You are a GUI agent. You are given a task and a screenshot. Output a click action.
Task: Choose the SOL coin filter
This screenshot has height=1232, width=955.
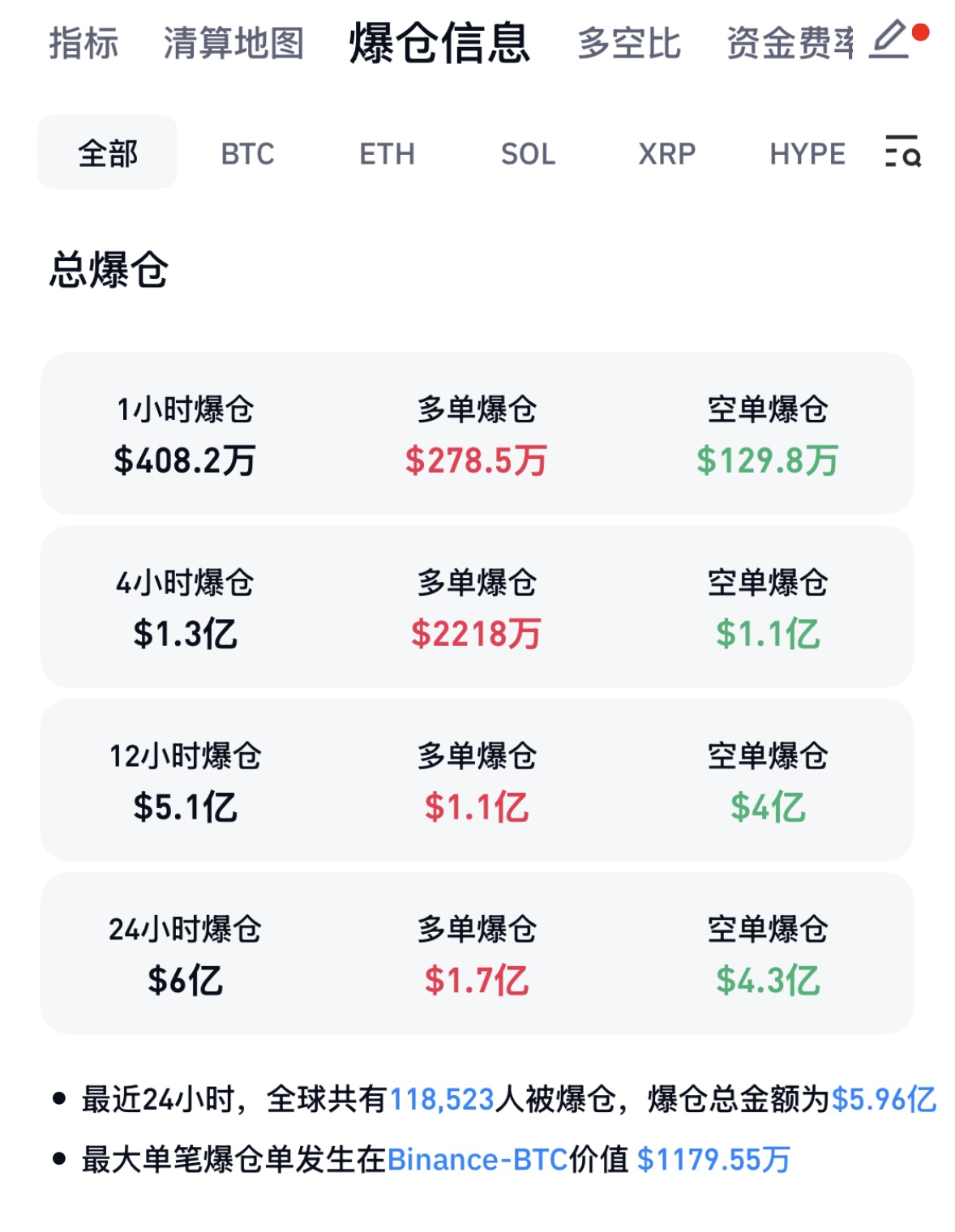528,153
